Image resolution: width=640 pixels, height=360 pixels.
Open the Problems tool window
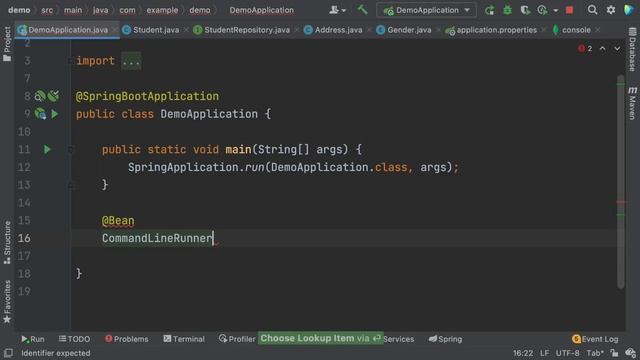click(127, 339)
